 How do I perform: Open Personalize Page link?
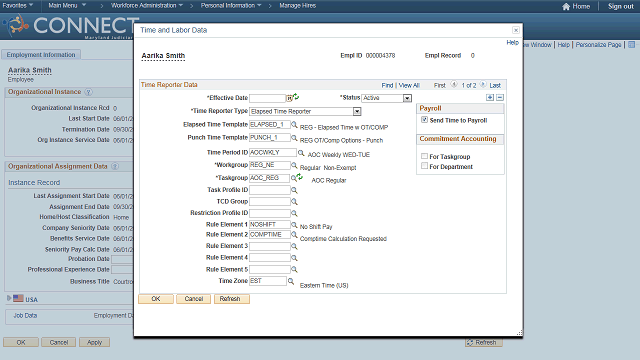598,44
